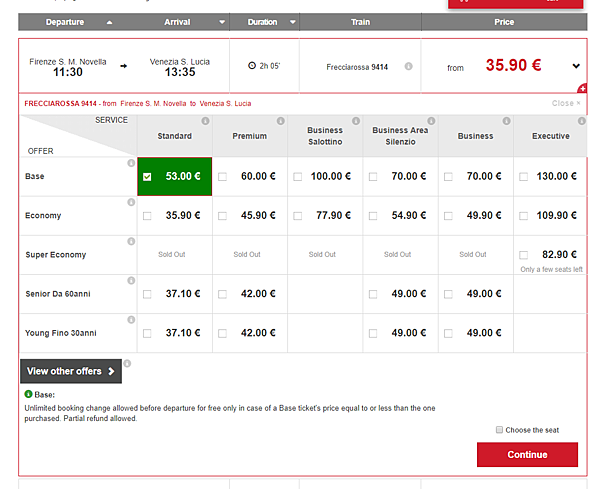The image size is (600, 489).
Task: Open info icon for Base offer
Action: tap(131, 163)
